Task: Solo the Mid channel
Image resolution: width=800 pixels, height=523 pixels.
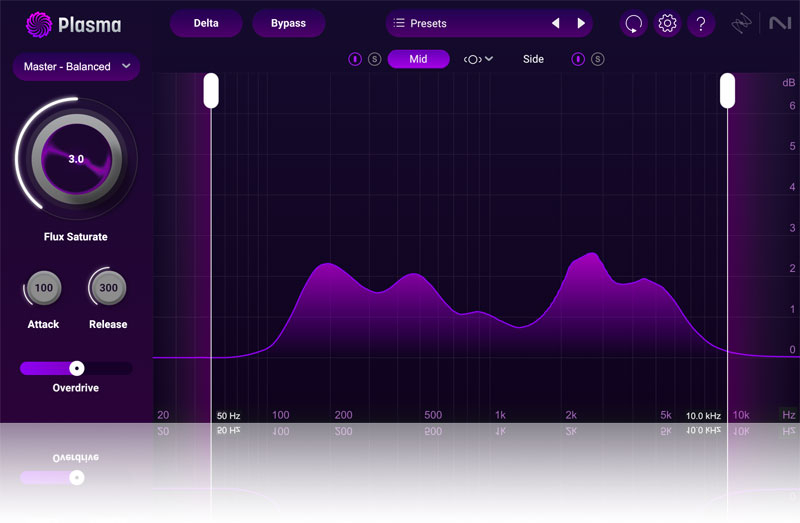Action: [x=374, y=59]
